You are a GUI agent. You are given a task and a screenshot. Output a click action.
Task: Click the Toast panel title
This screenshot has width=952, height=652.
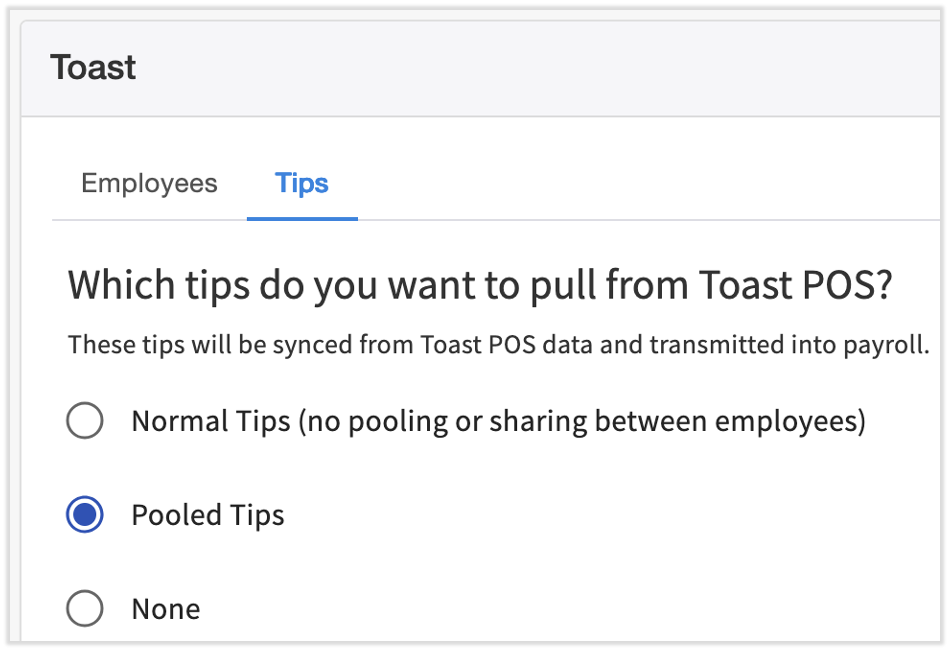93,68
